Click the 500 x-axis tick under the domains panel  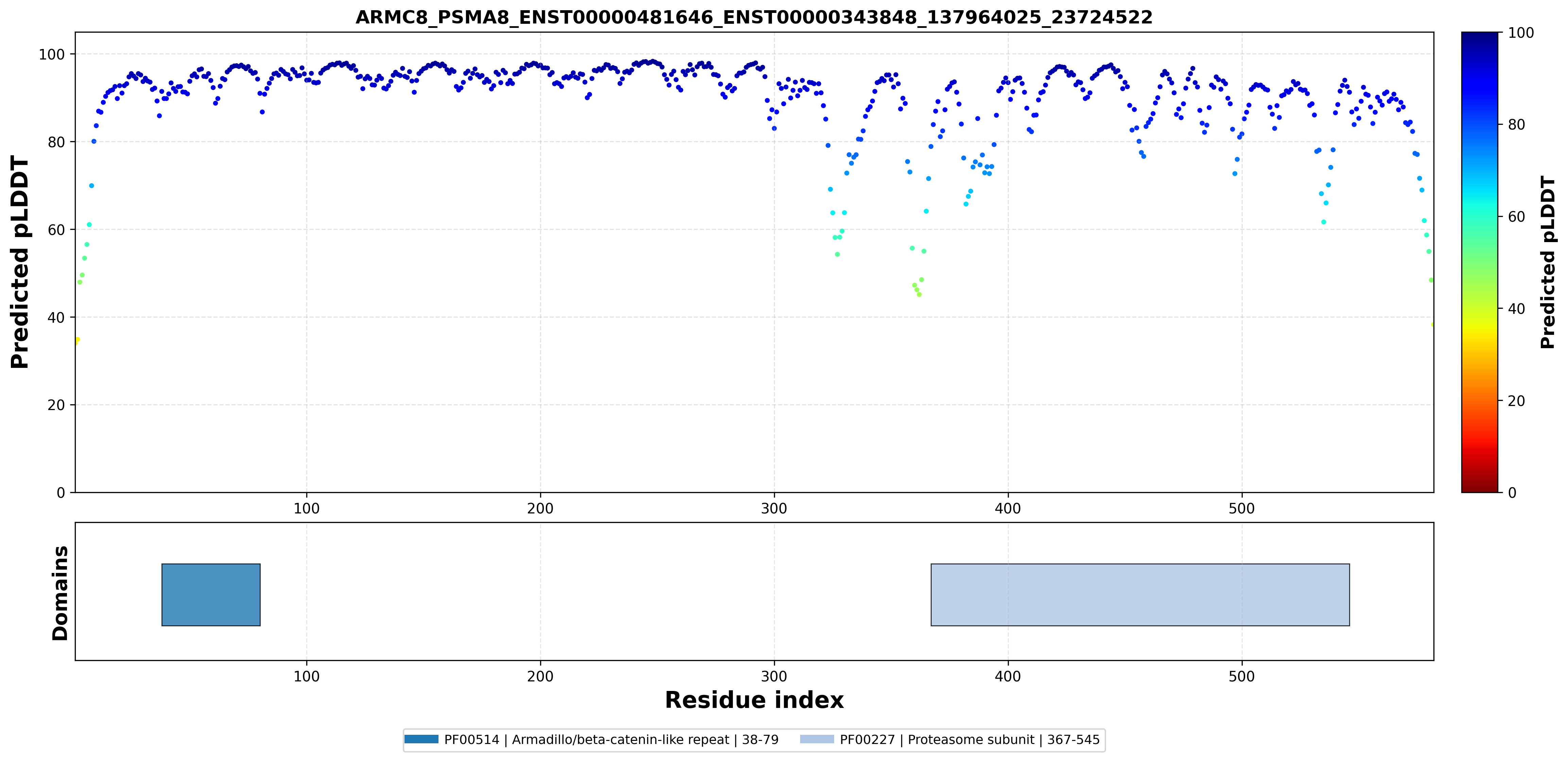[1242, 677]
